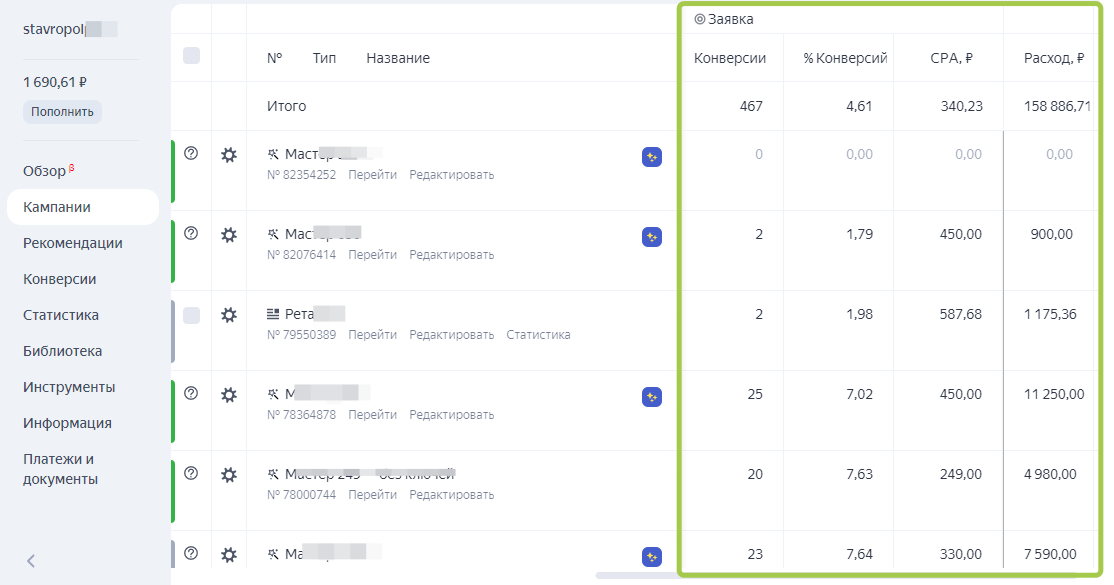Click Перейти for campaign № 82354252
Viewport: 1114px width, 585px height.
[372, 175]
